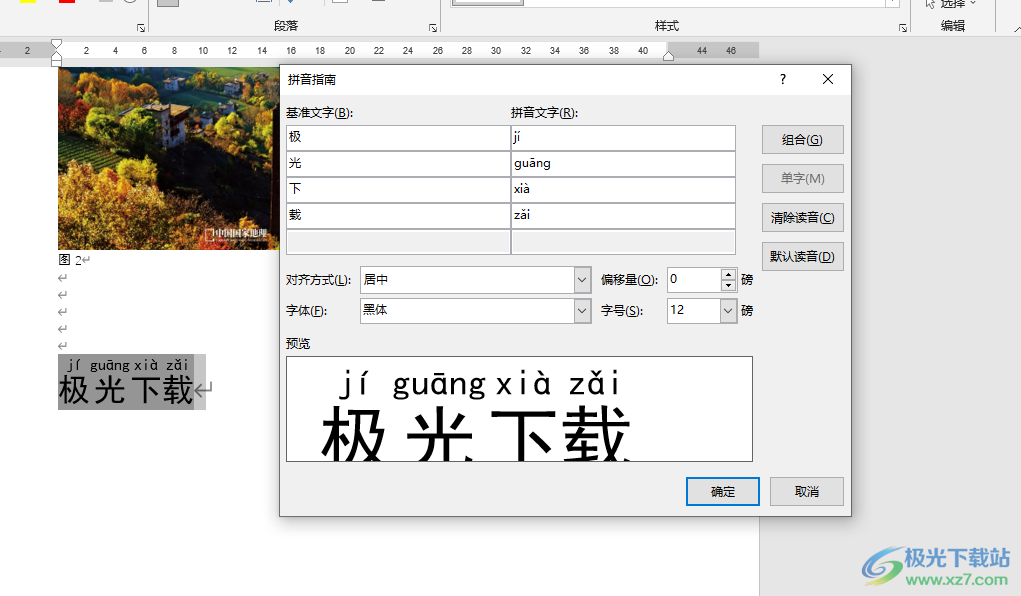
Task: Click the 清除读音(C) clear pronunciation button
Action: point(802,218)
